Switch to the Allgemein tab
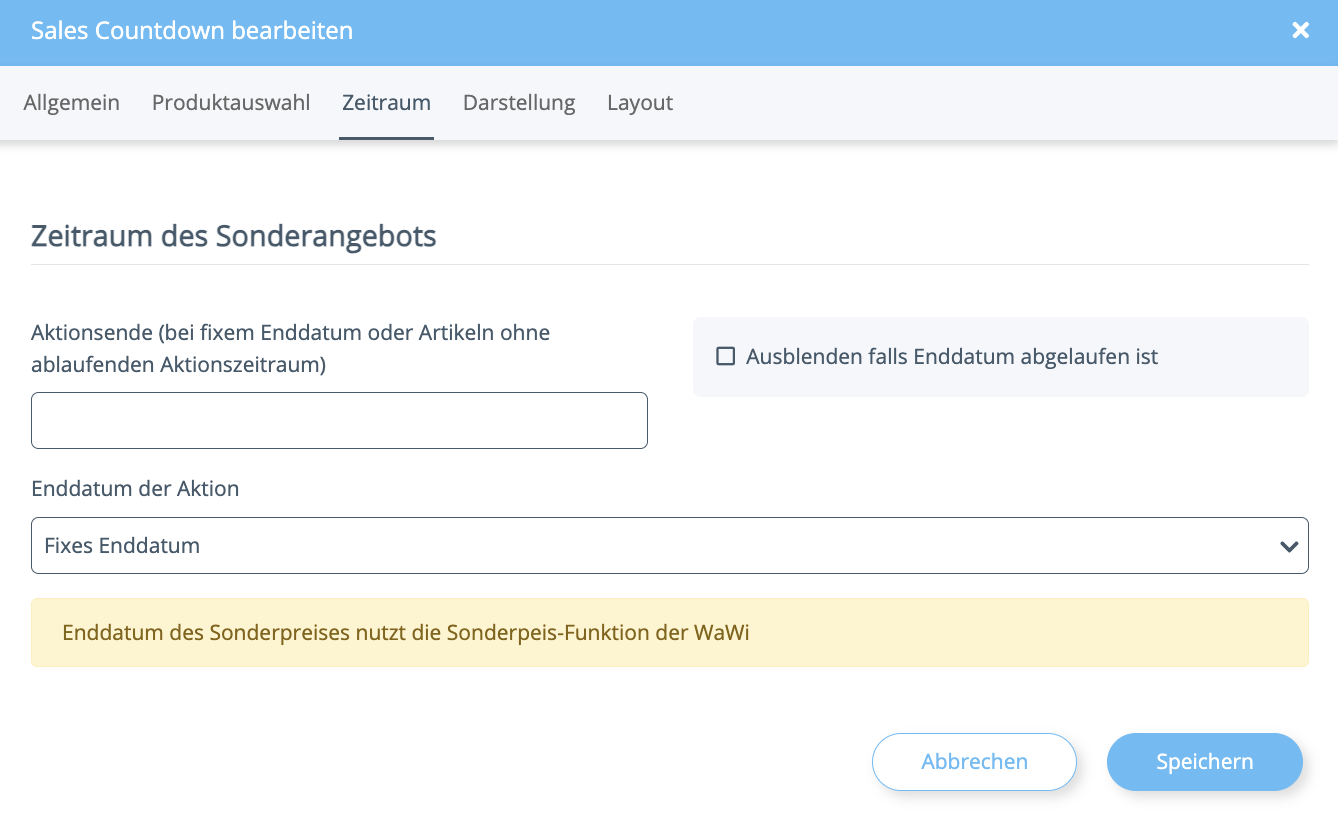 (71, 102)
